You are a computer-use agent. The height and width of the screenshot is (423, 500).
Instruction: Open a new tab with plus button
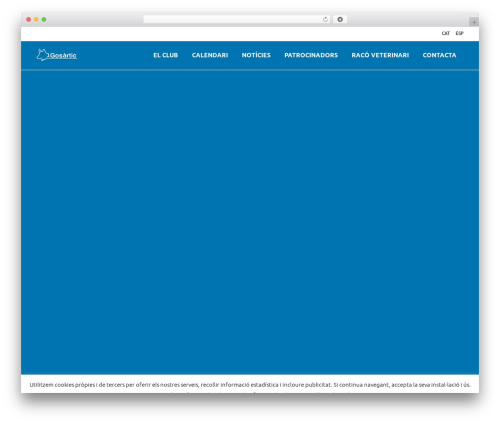click(x=474, y=22)
